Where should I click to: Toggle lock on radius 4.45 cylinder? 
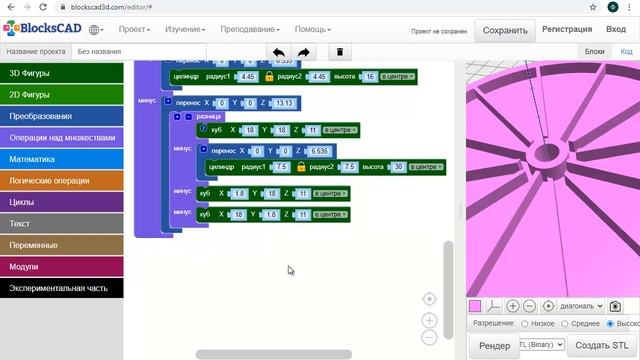pos(269,76)
